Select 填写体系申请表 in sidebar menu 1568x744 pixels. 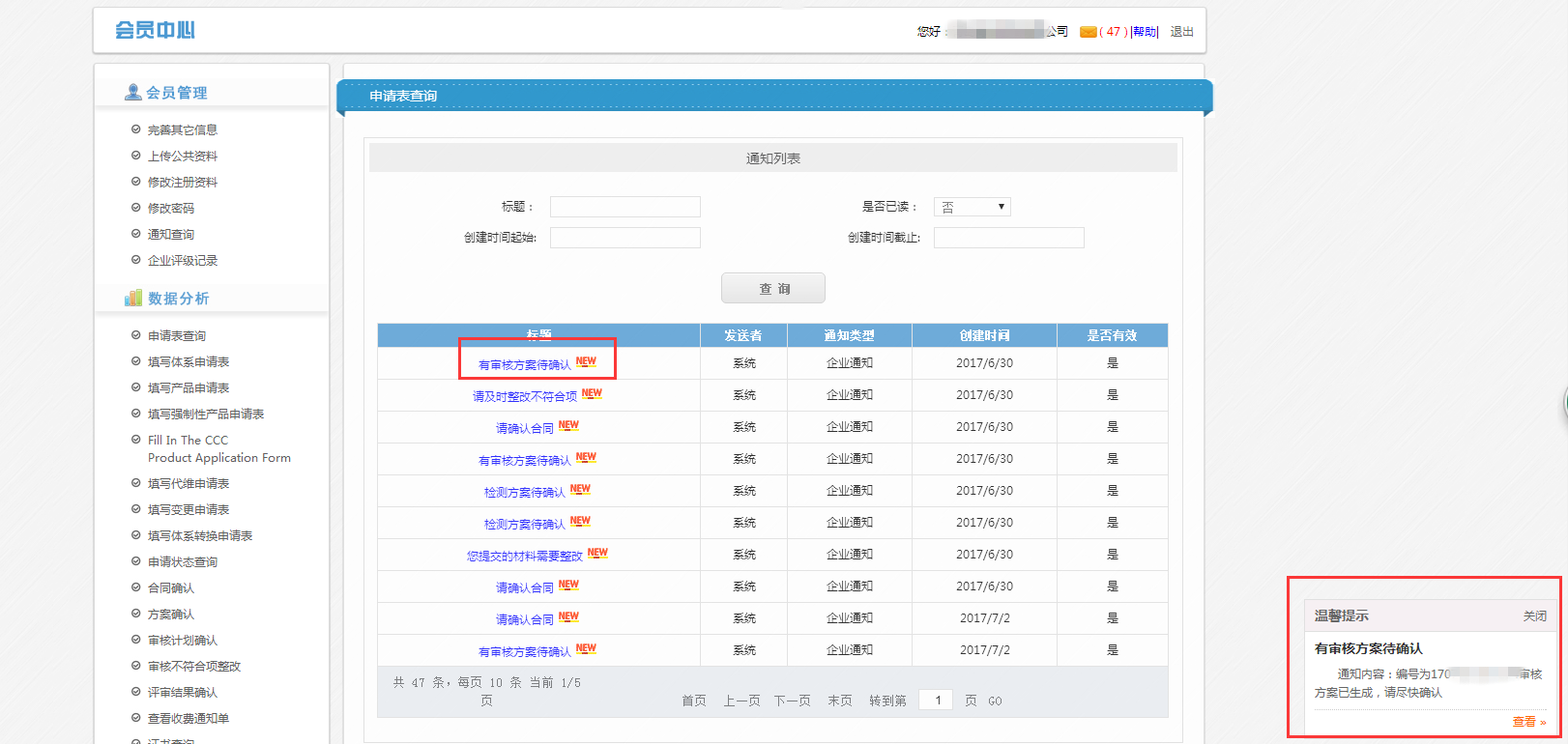click(x=189, y=361)
